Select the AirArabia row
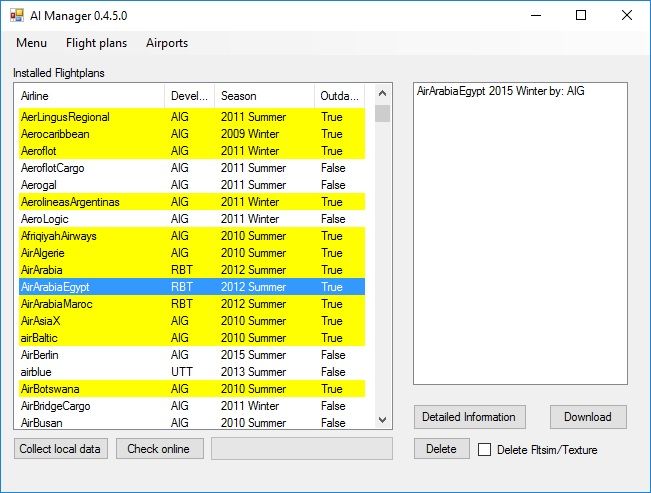The image size is (651, 493). [192, 270]
